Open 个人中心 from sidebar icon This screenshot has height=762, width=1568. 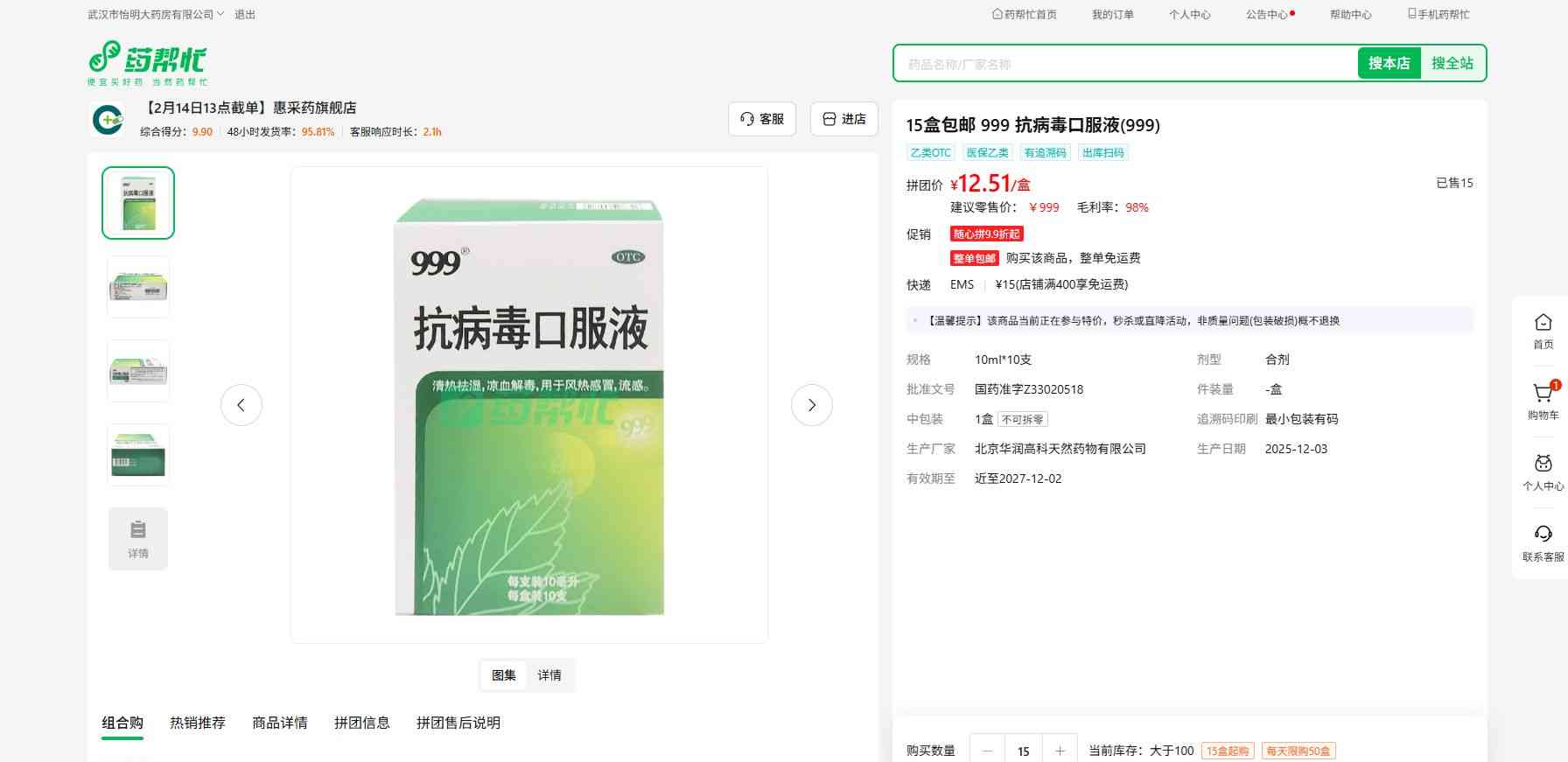click(x=1543, y=464)
